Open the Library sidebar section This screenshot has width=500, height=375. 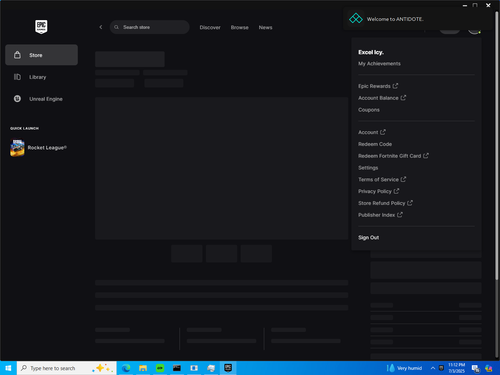(x=41, y=77)
